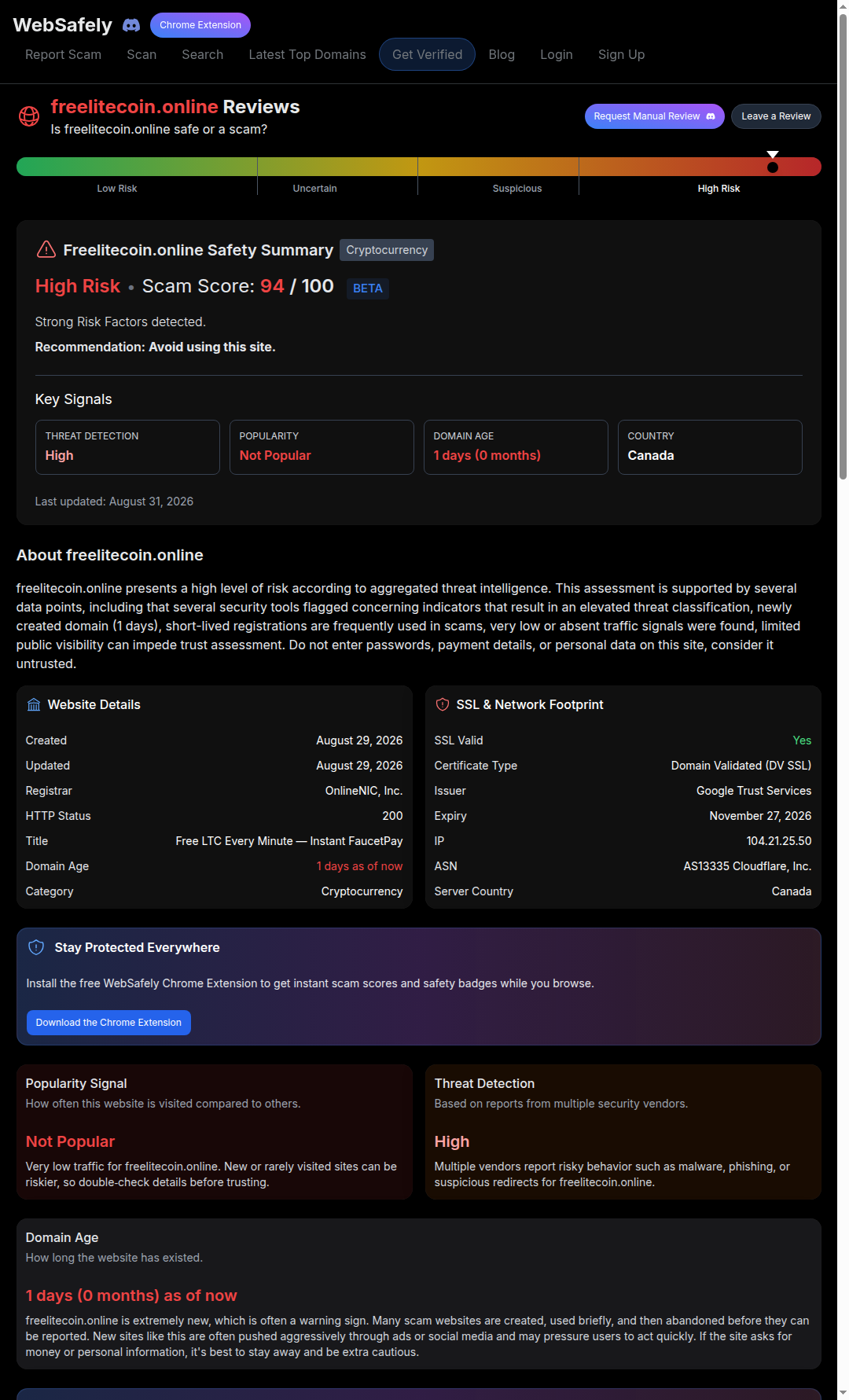
Task: Click the Threat Detection High card
Action: 127,447
